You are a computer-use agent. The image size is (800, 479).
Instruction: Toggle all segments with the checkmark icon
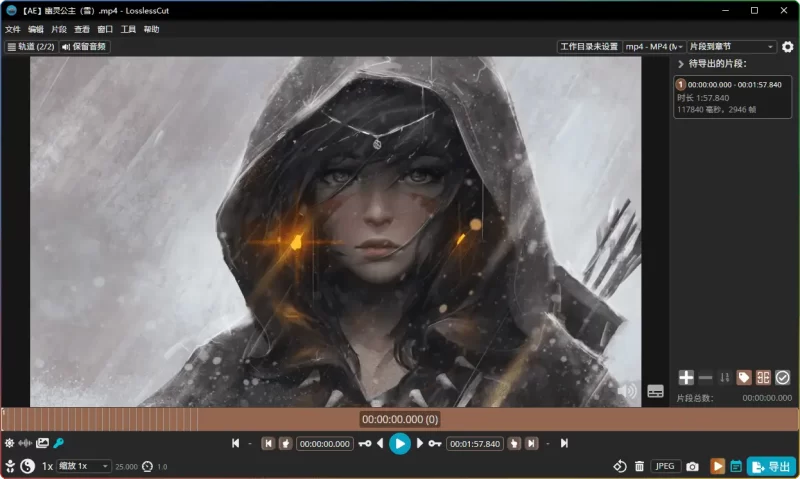(783, 377)
